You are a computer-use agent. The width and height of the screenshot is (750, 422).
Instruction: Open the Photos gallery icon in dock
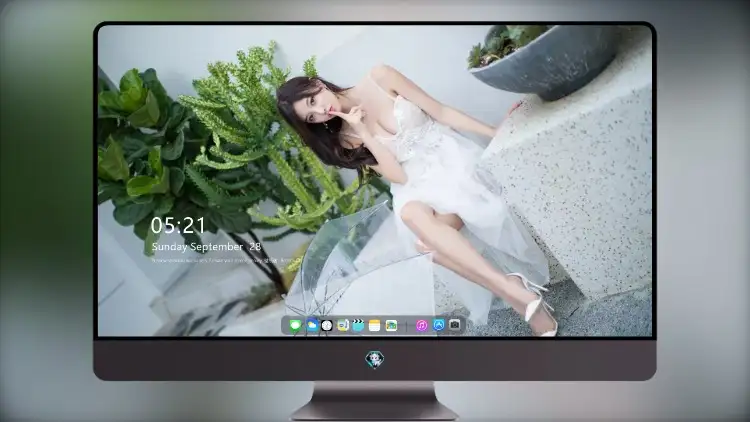pyautogui.click(x=391, y=326)
